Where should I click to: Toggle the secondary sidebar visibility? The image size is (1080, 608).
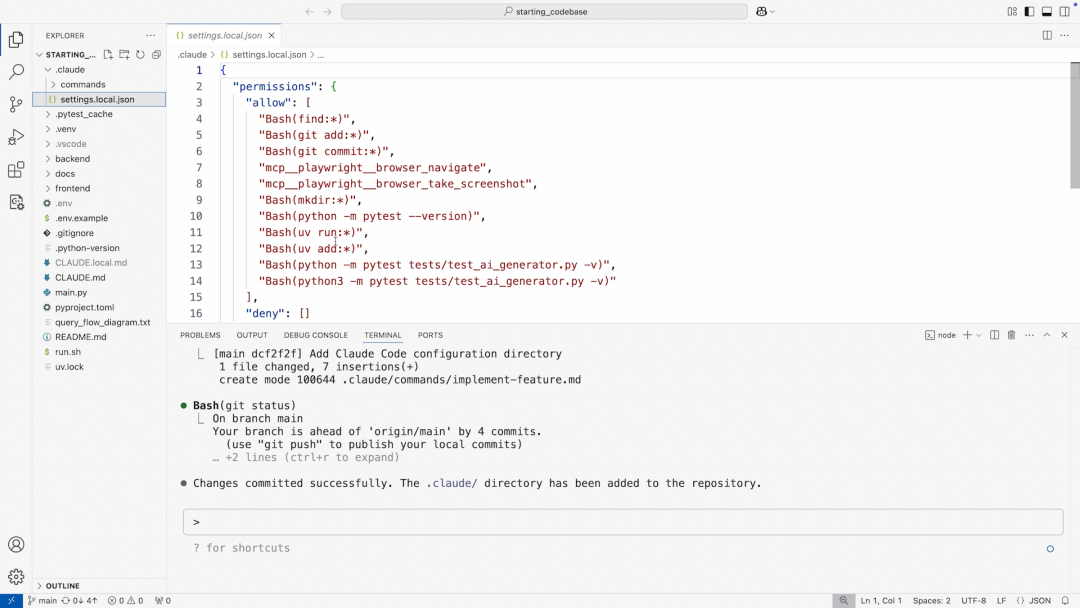(1064, 12)
